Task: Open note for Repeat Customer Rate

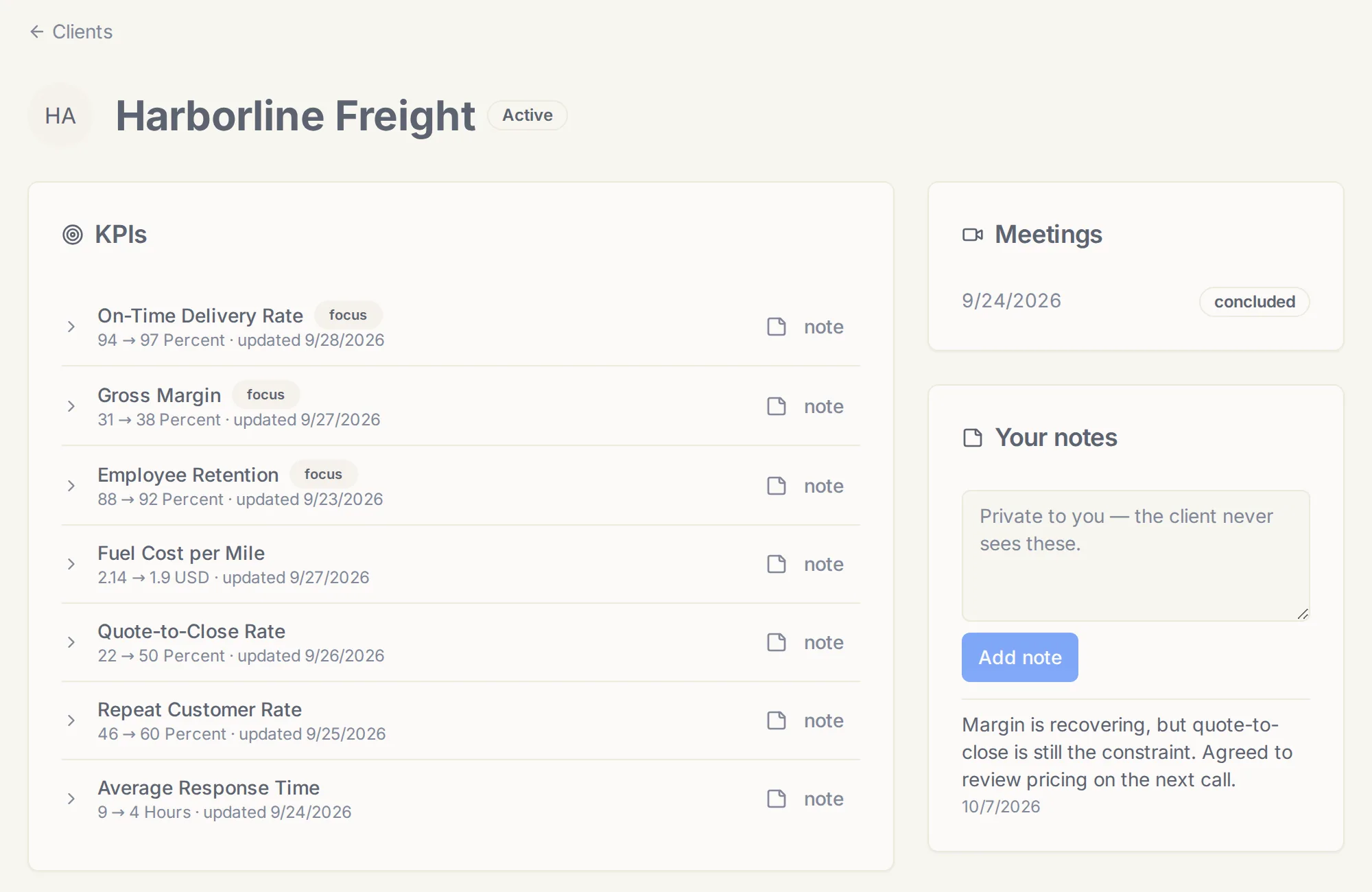Action: pyautogui.click(x=805, y=720)
